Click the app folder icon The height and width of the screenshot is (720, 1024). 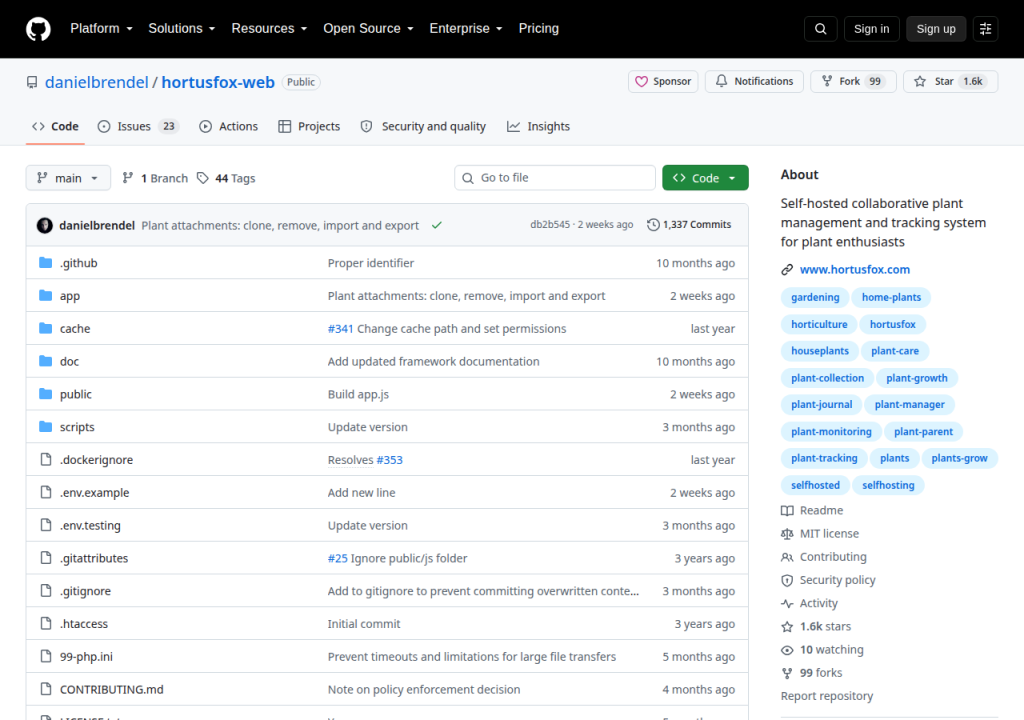(46, 295)
